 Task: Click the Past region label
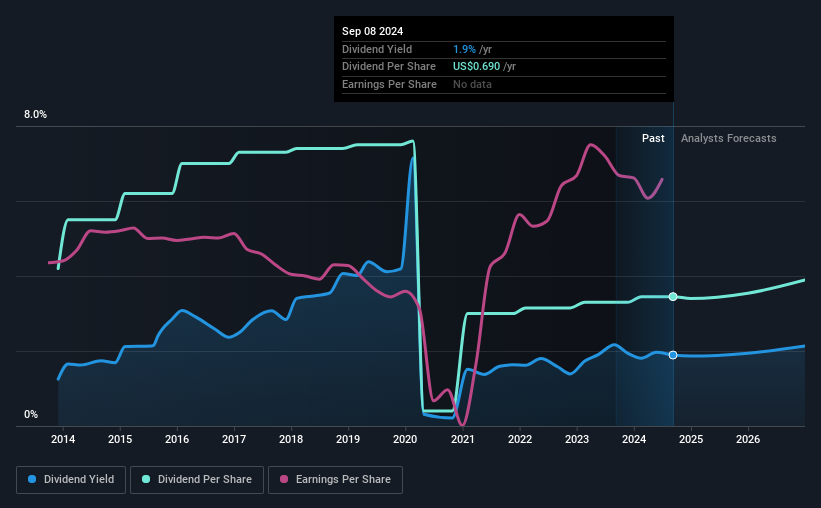pyautogui.click(x=653, y=138)
